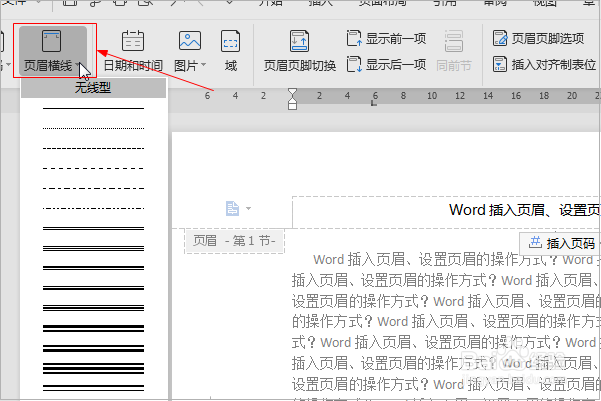Screen dimensions: 601x401
Task: Click the document layout icon beside header
Action: [232, 209]
